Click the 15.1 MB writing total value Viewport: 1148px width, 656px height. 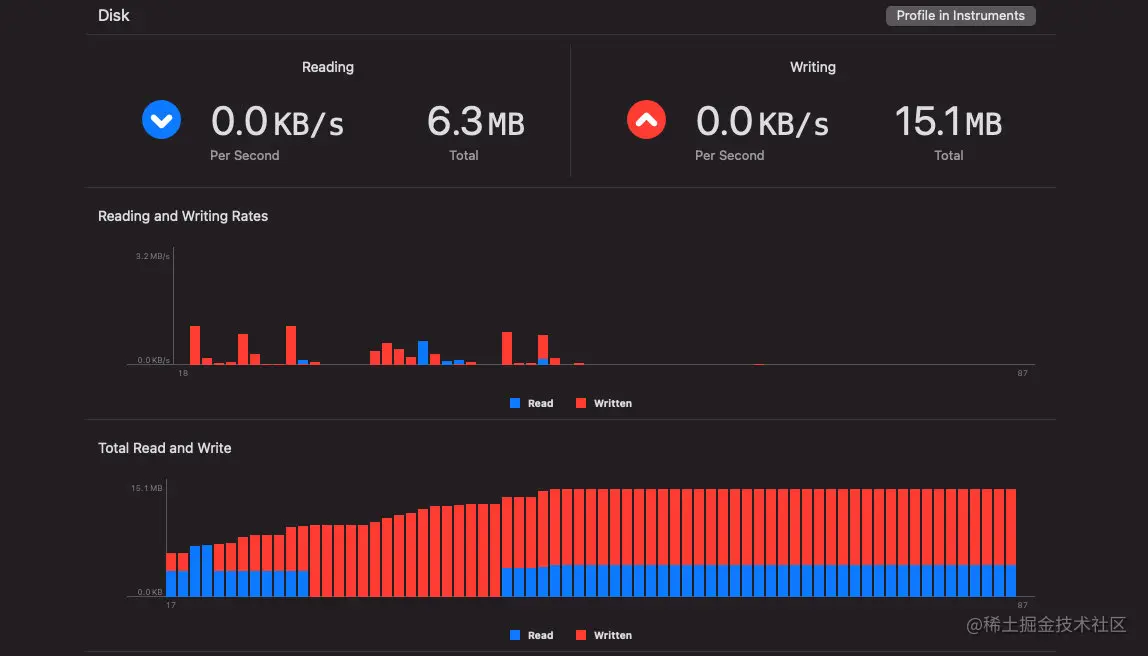coord(948,122)
